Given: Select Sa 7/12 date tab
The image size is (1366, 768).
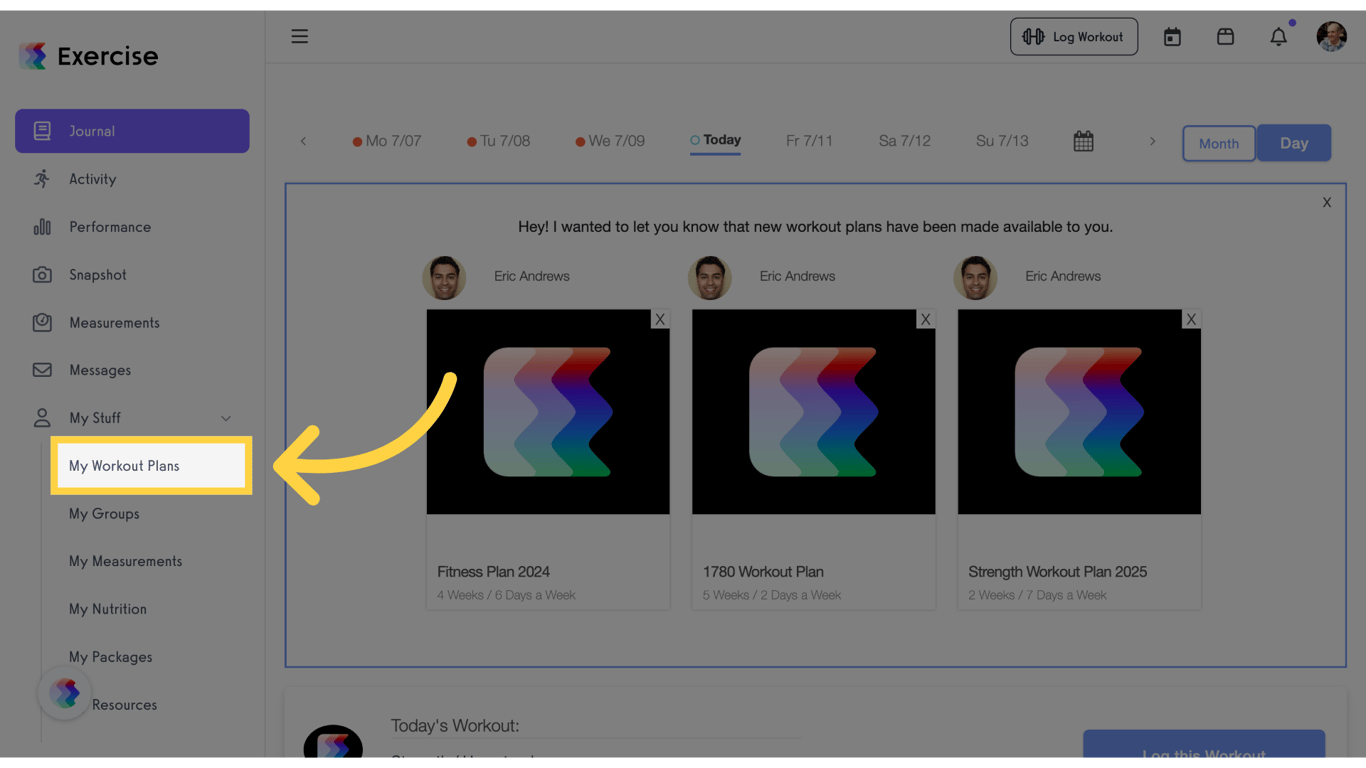Looking at the screenshot, I should (904, 141).
